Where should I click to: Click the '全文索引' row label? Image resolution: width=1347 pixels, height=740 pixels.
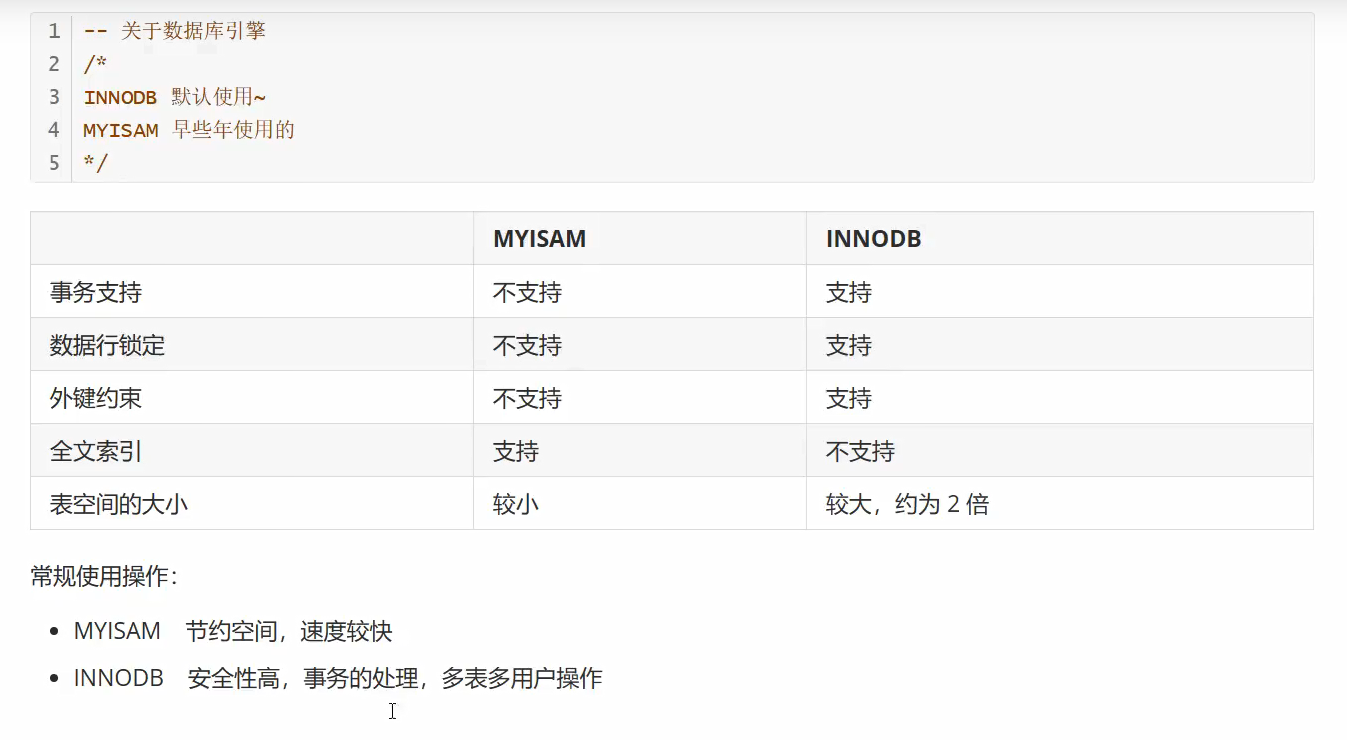click(x=96, y=451)
